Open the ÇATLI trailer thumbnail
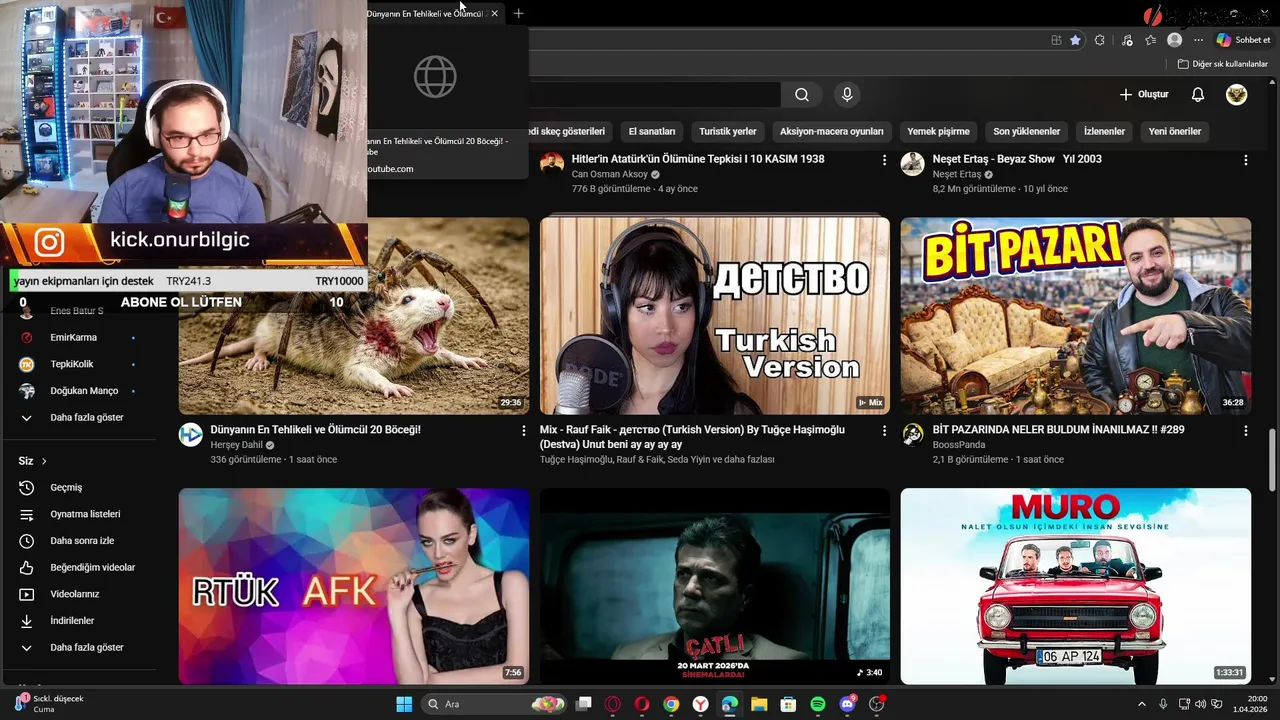1280x720 pixels. [x=714, y=586]
